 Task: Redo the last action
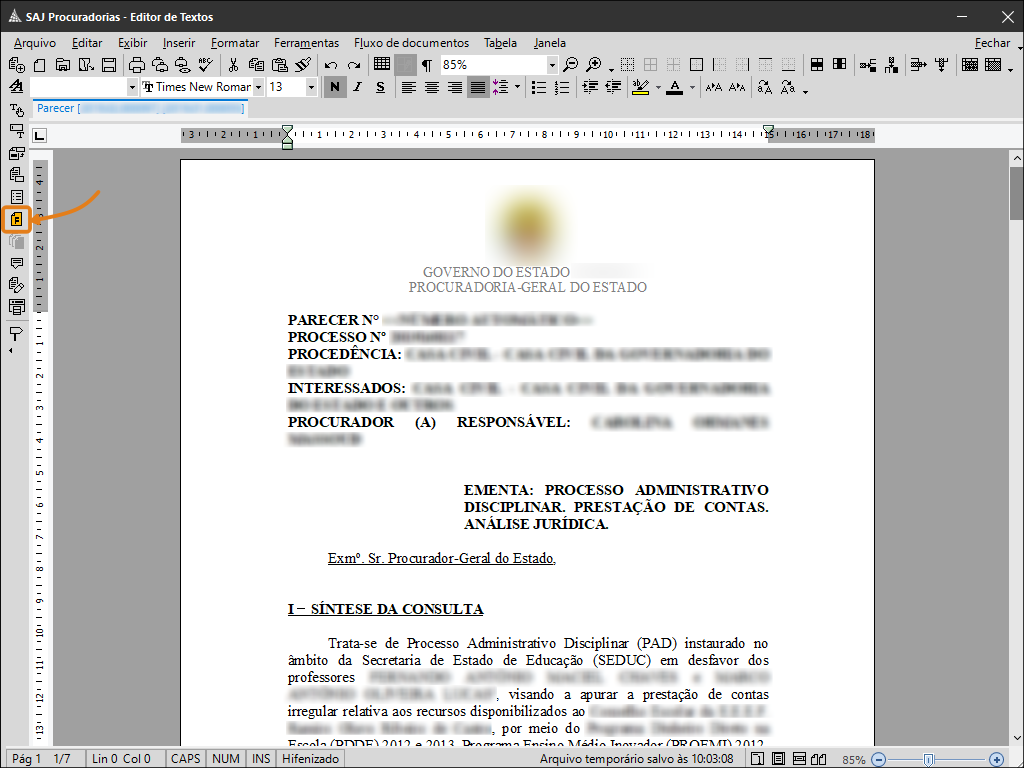point(354,65)
